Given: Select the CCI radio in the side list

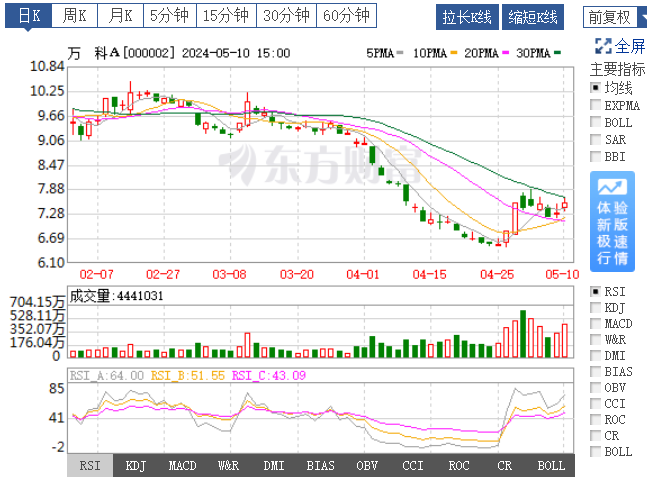Looking at the screenshot, I should pos(595,403).
